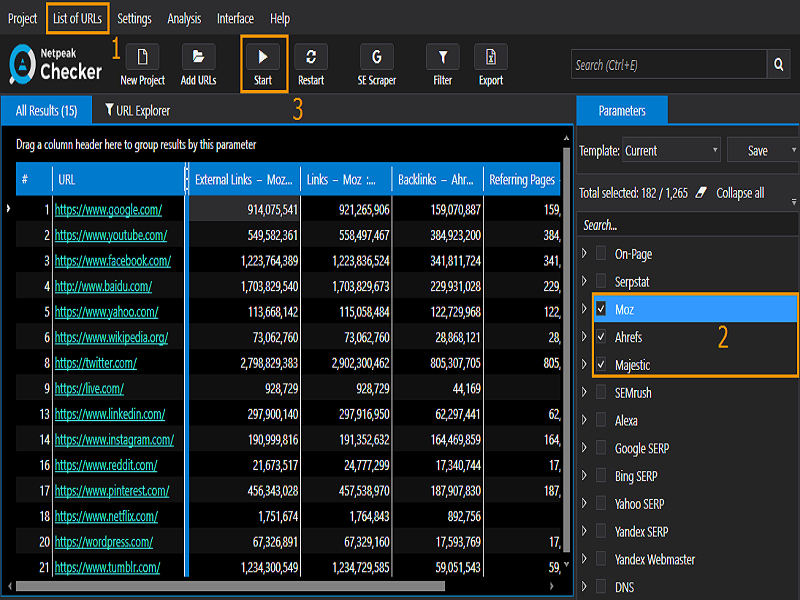The height and width of the screenshot is (600, 800).
Task: Open the SE Scraper tool
Action: click(x=377, y=57)
